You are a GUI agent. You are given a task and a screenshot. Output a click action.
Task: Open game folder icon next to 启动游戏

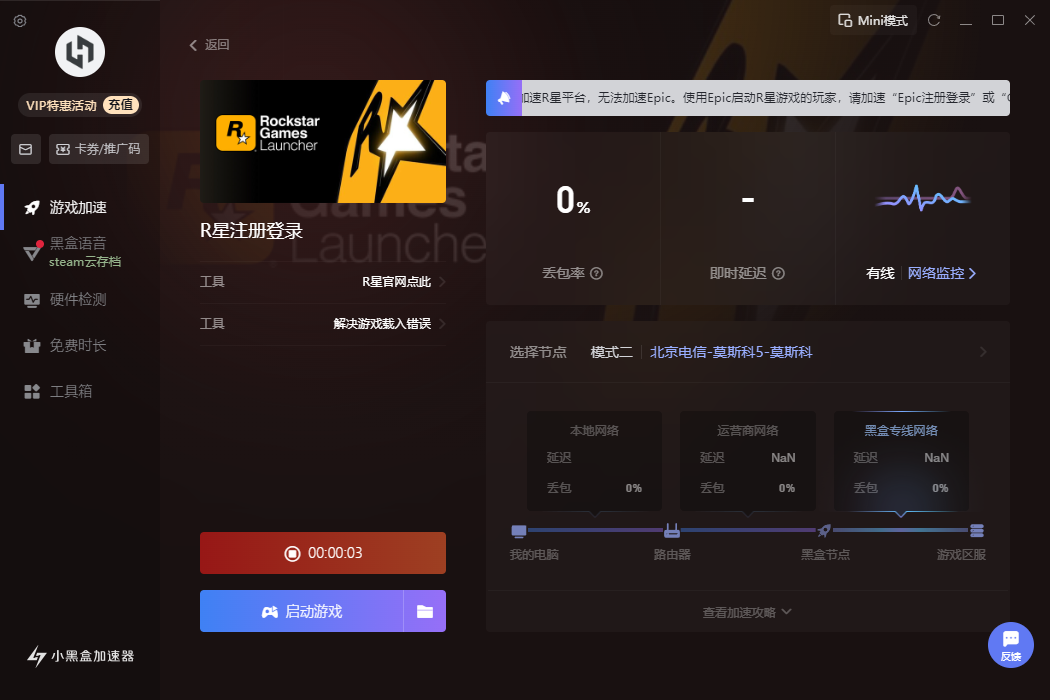click(x=425, y=611)
